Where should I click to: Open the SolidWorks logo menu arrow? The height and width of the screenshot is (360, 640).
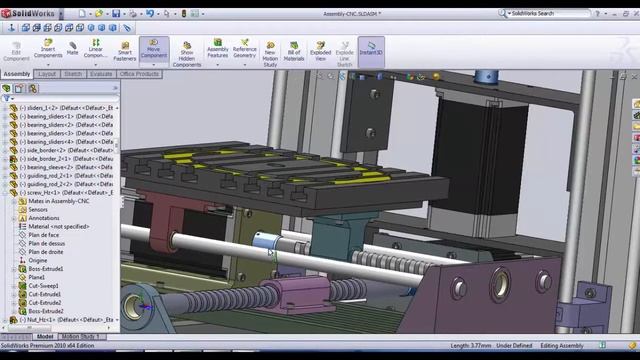point(61,14)
